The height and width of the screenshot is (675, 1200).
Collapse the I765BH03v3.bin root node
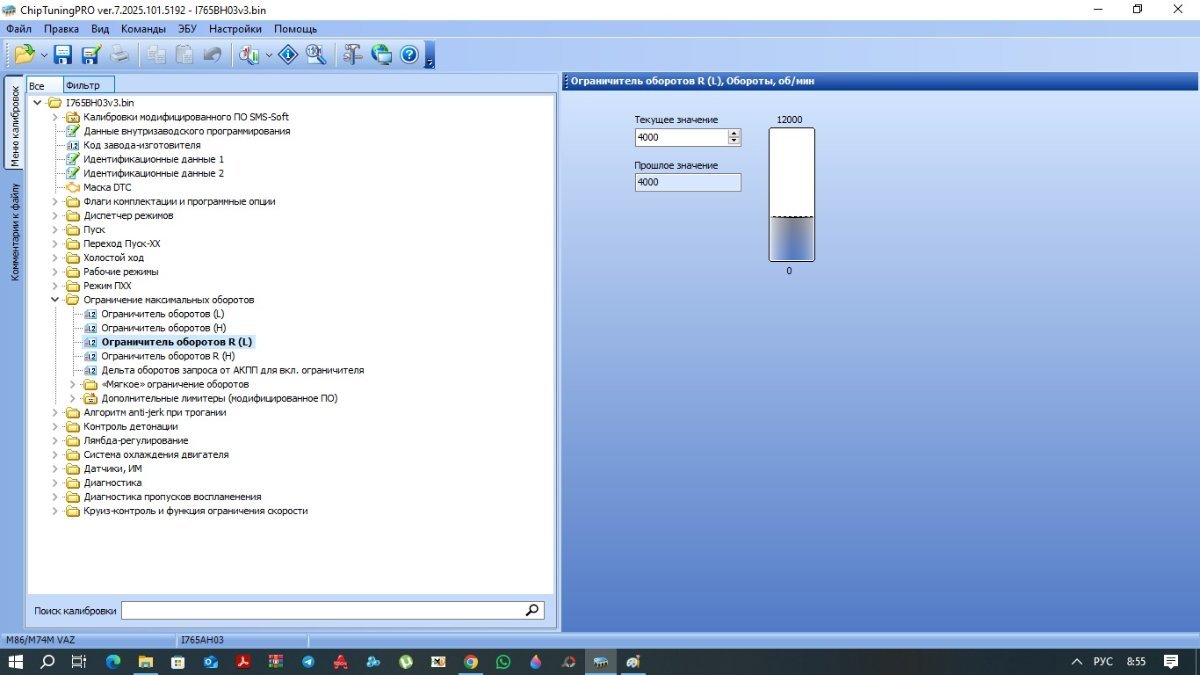pyautogui.click(x=38, y=103)
